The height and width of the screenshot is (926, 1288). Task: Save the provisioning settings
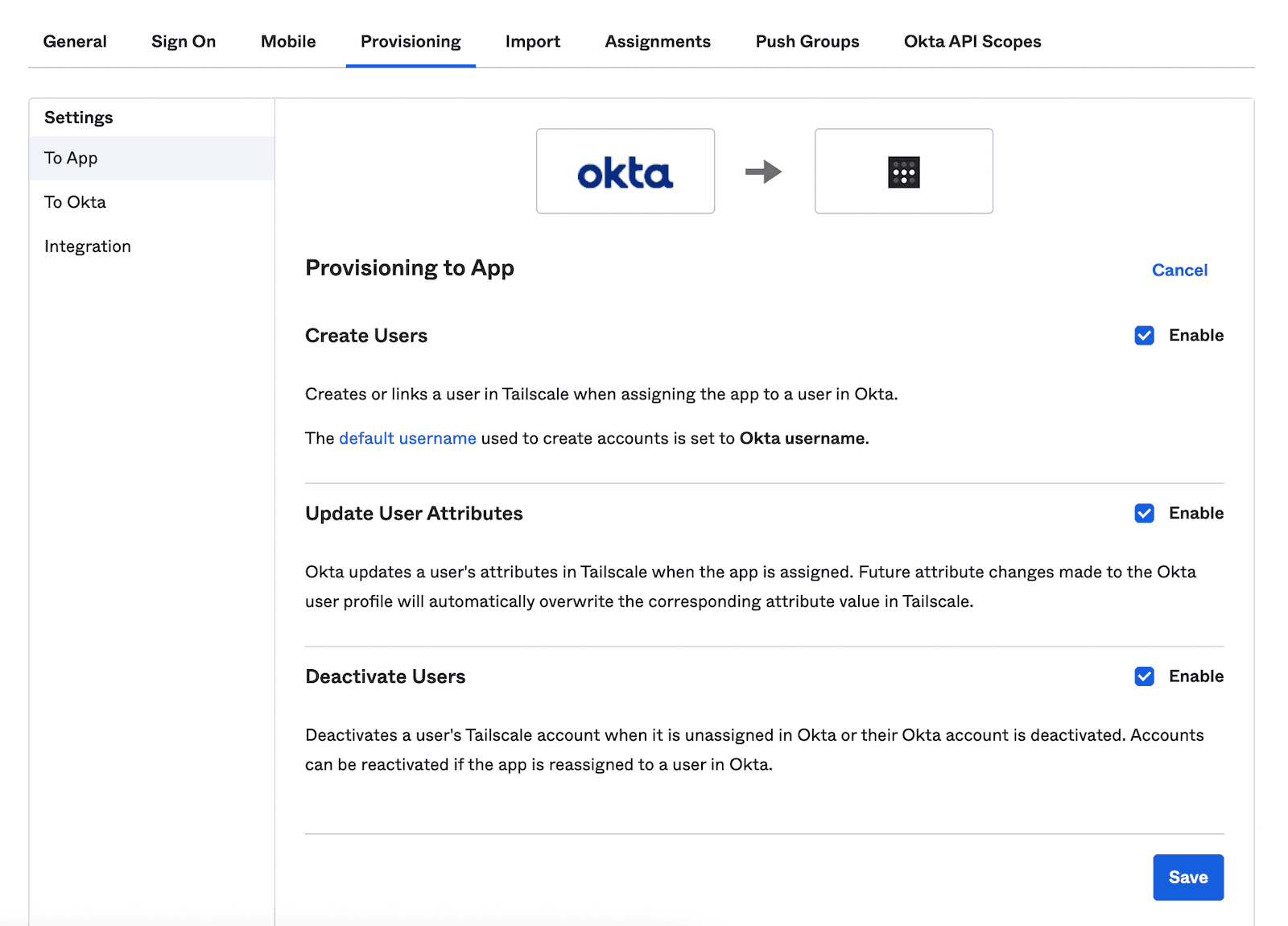[1188, 877]
